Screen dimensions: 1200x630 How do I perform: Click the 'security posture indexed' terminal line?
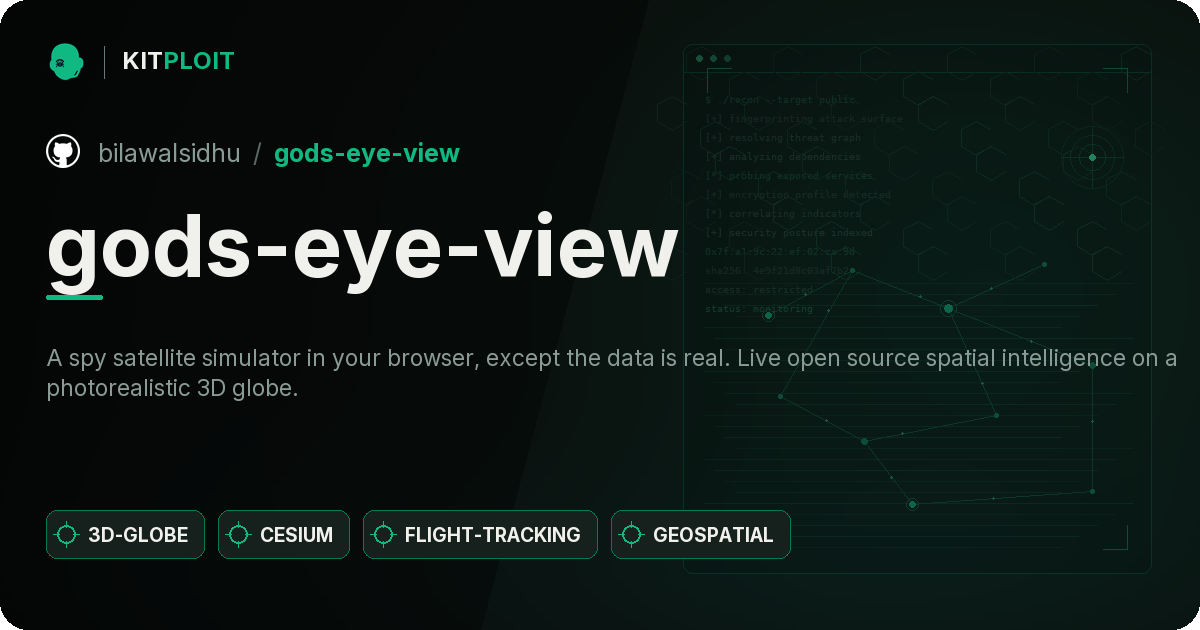pyautogui.click(x=789, y=233)
